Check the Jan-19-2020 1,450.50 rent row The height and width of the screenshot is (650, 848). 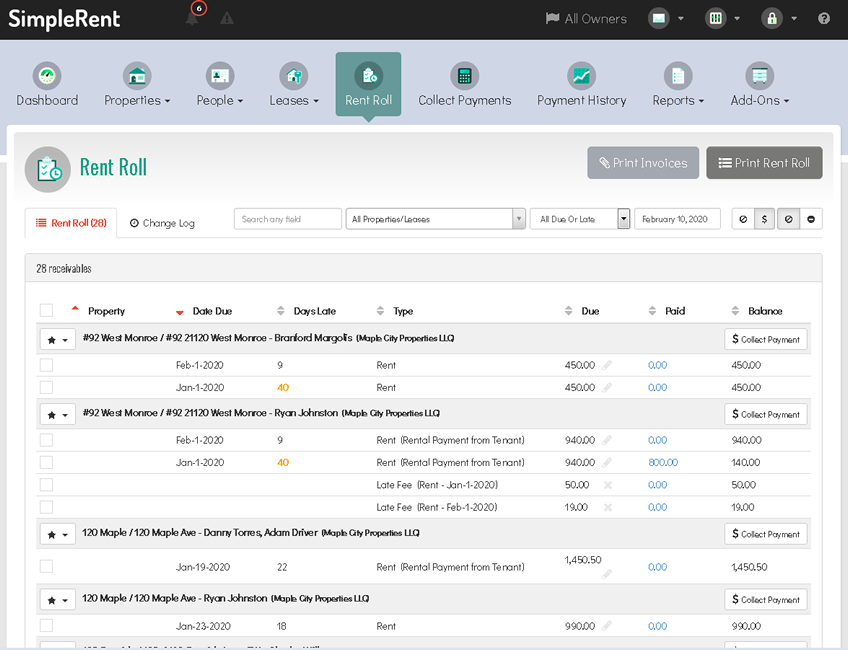coord(47,566)
